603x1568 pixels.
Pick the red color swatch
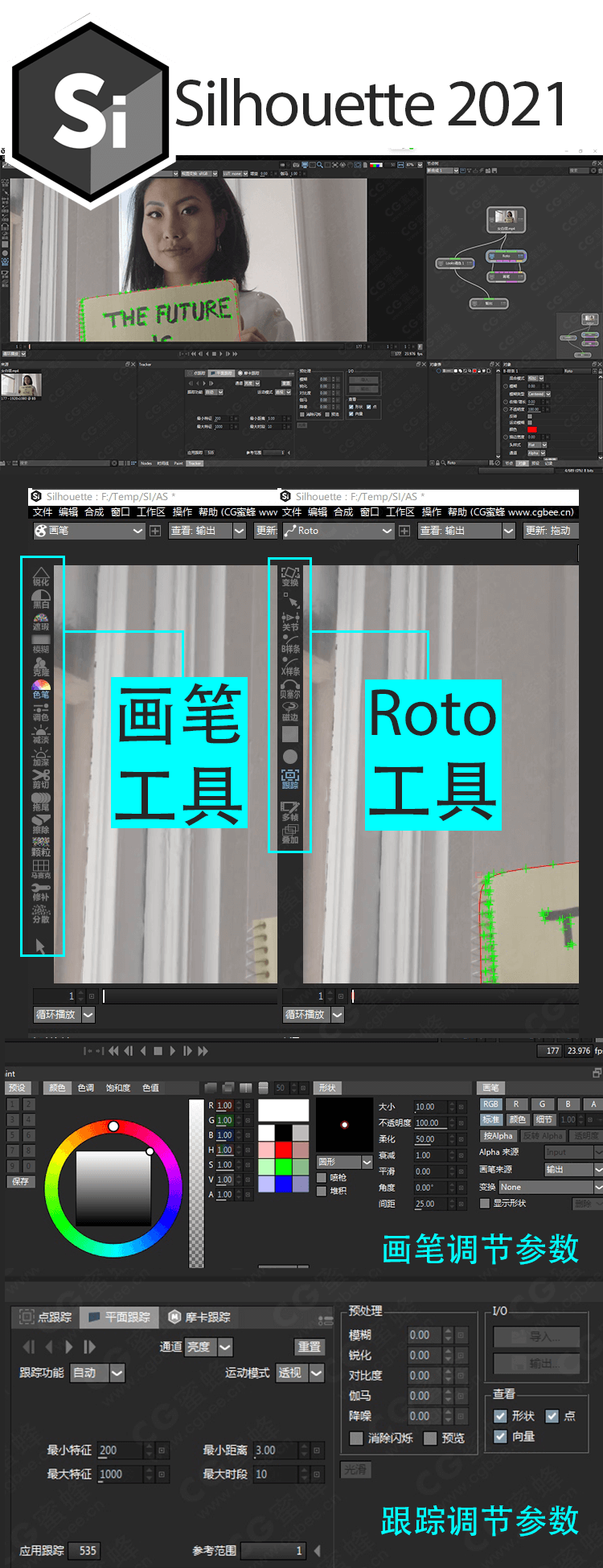(x=284, y=1150)
